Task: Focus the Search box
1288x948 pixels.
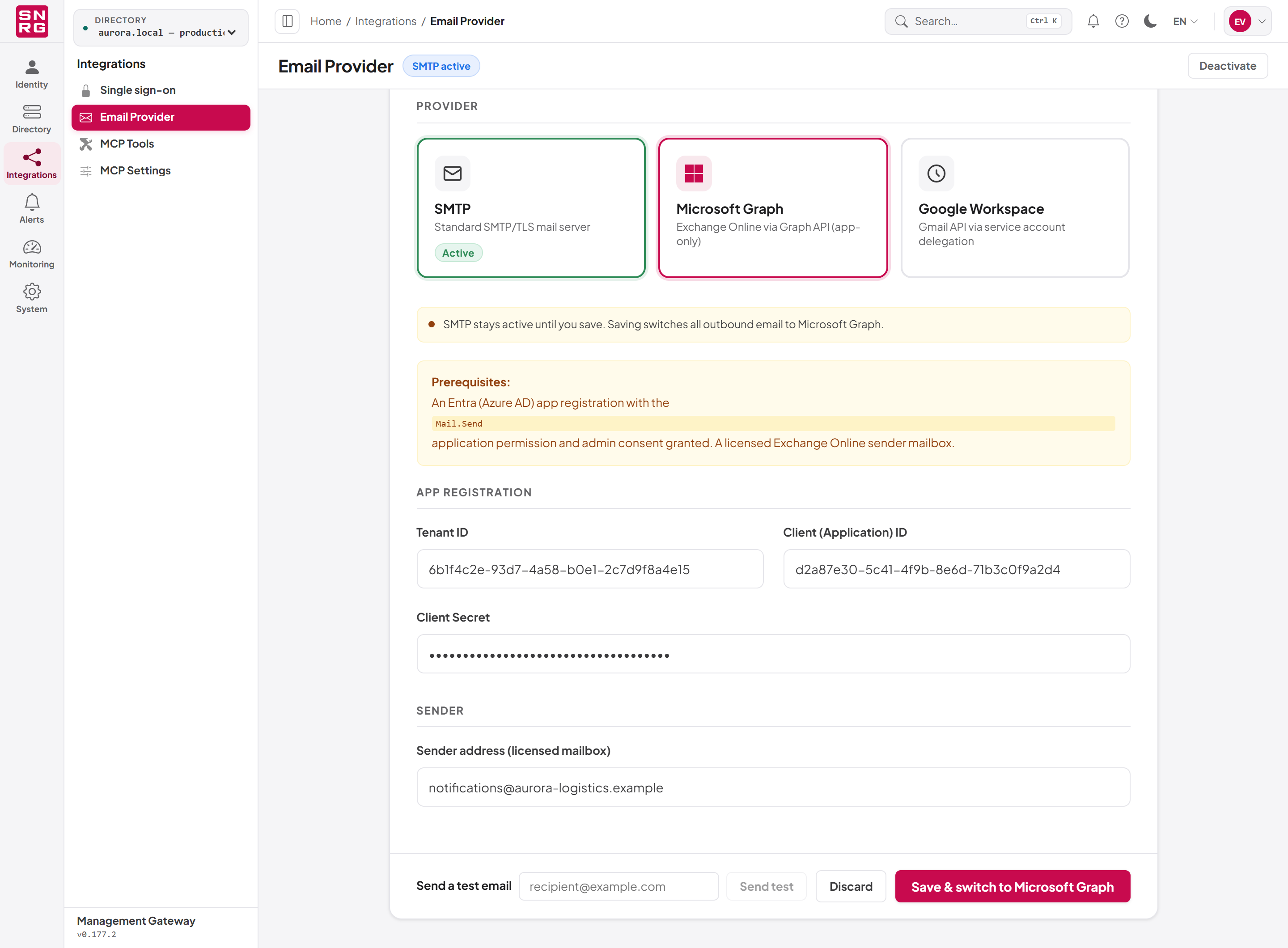Action: pos(978,21)
